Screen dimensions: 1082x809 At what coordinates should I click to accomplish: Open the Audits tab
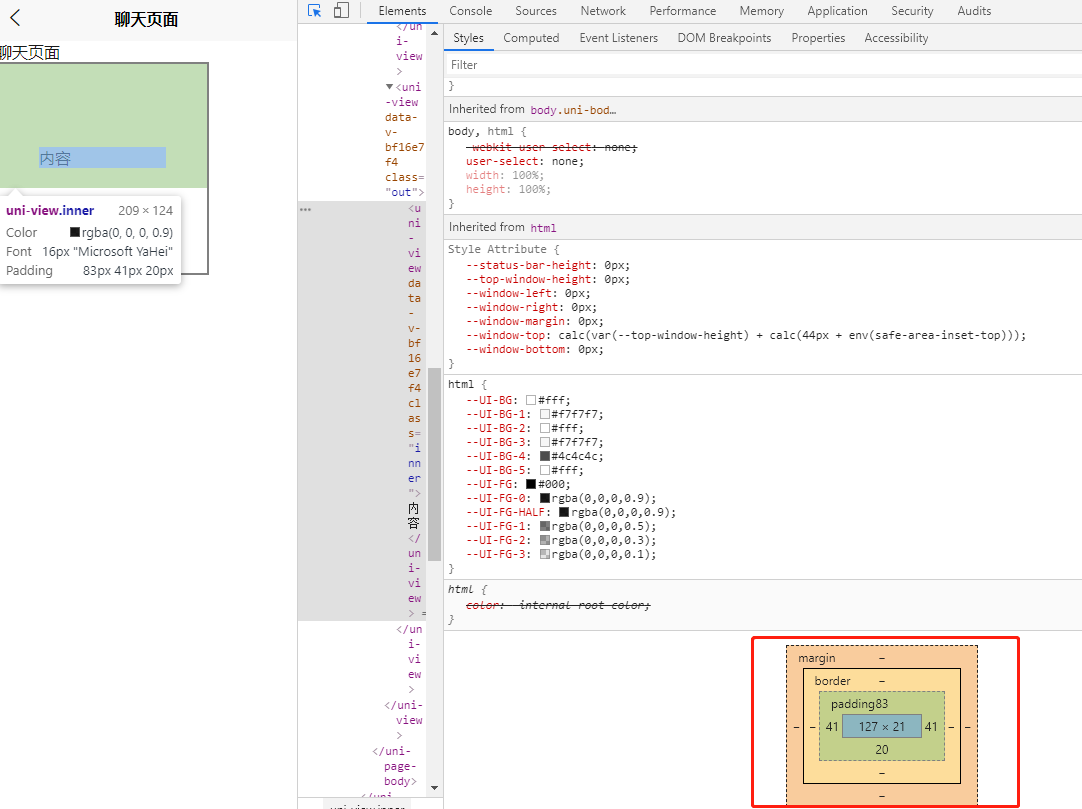click(x=974, y=11)
